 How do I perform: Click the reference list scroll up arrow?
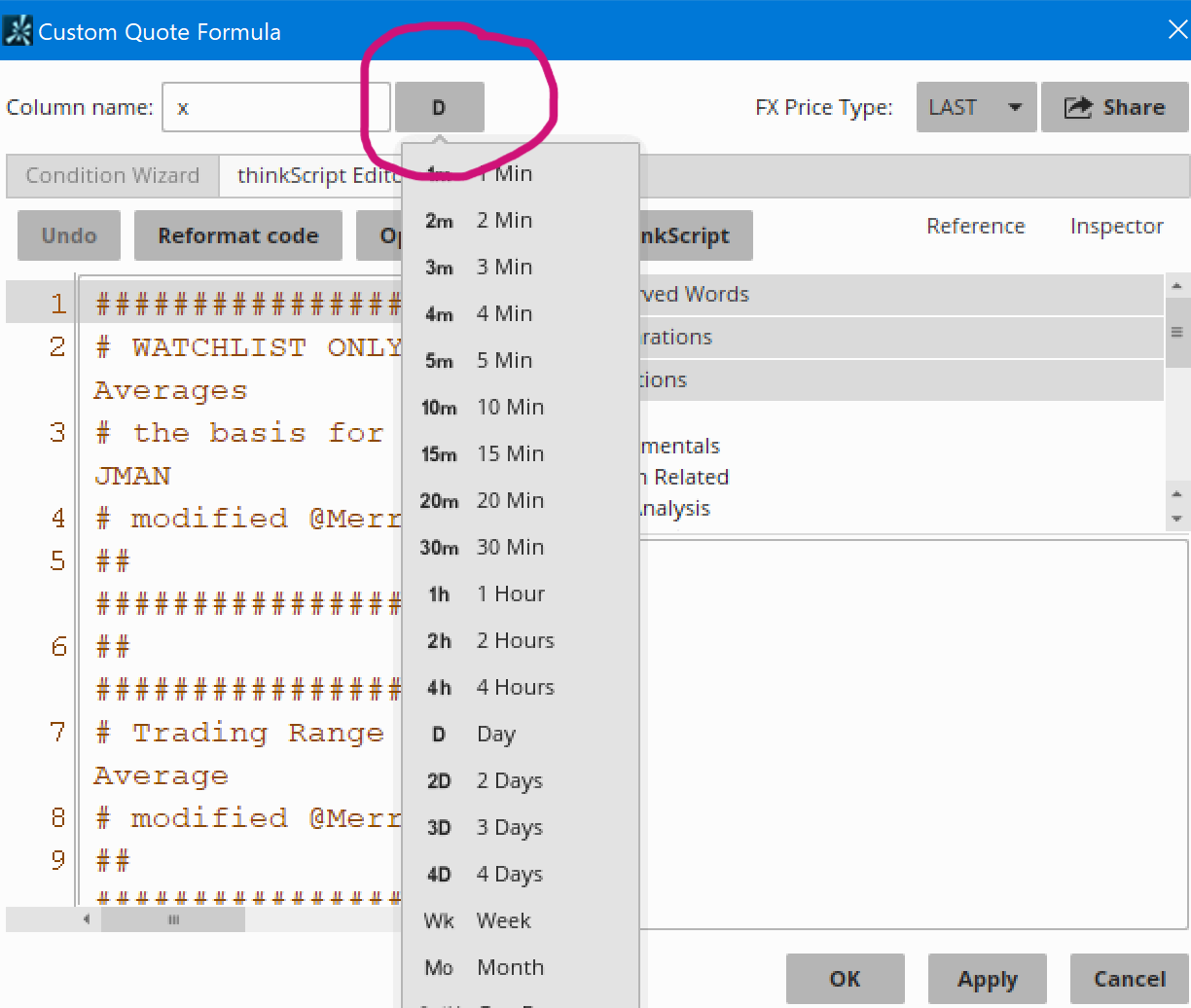pyautogui.click(x=1176, y=286)
